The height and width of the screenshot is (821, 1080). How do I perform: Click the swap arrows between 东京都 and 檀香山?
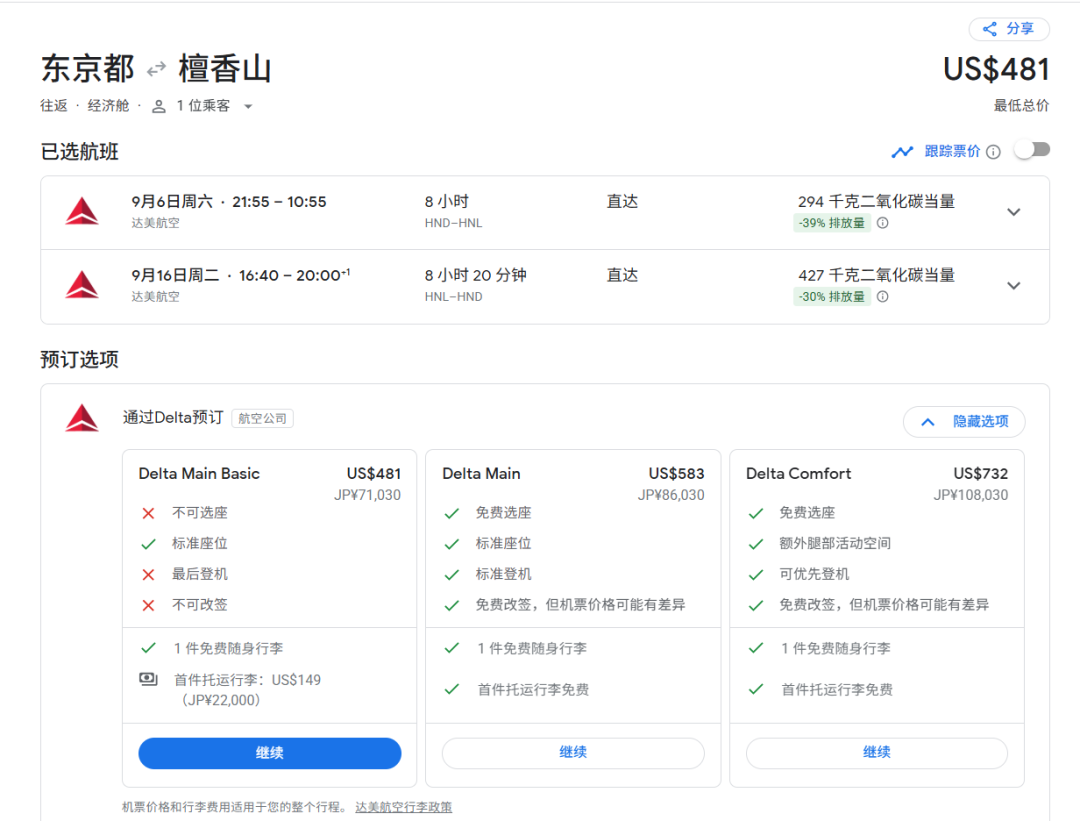156,70
